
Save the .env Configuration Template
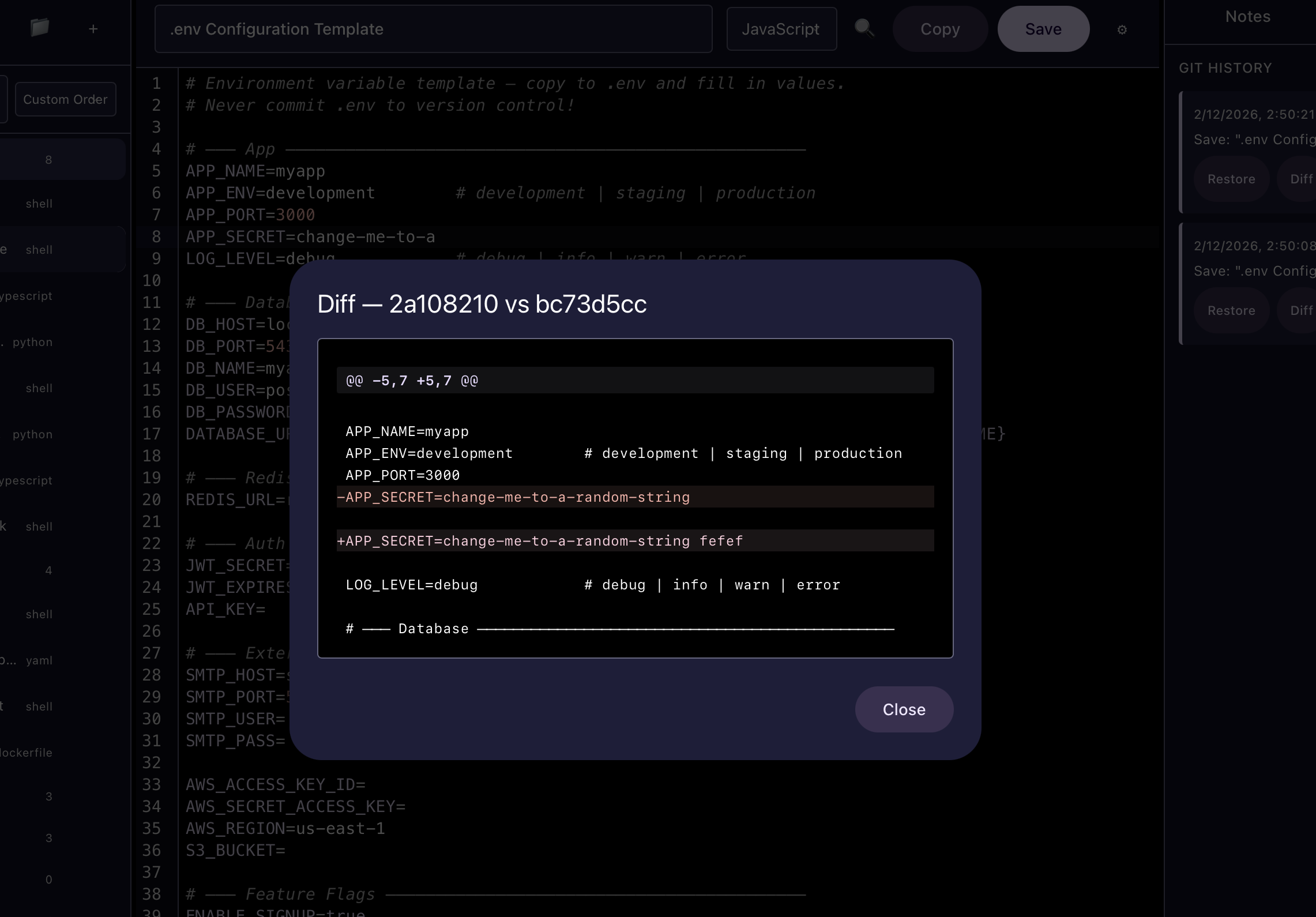point(1043,28)
